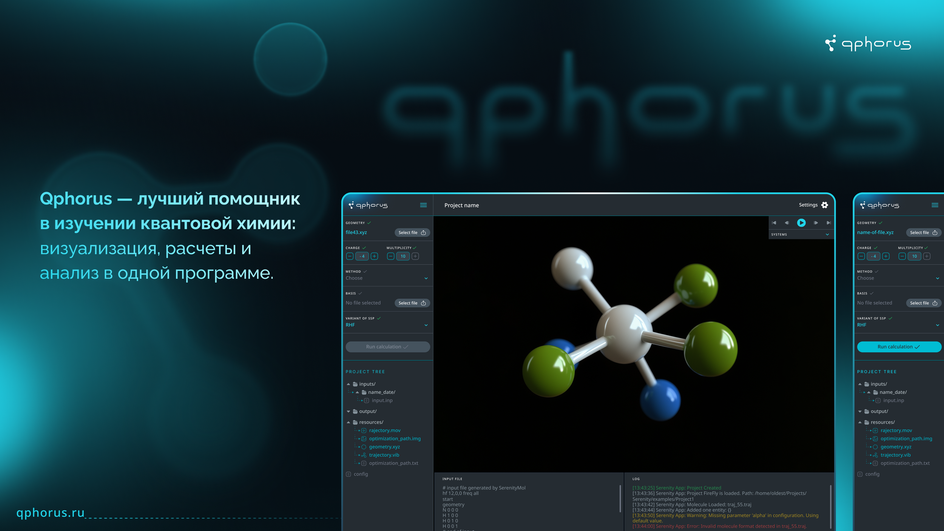Decrease the Charge value in right window
The image size is (944, 531).
pos(862,256)
